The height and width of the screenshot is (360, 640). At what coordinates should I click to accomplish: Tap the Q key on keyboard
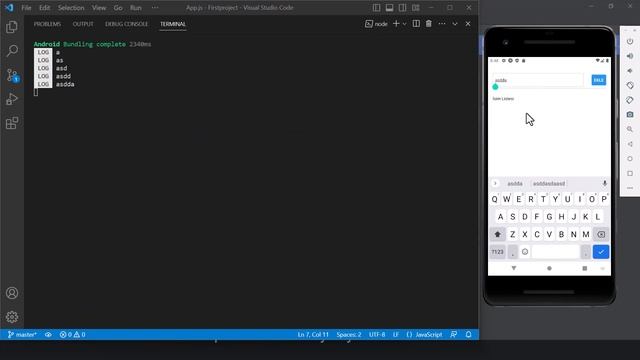494,199
